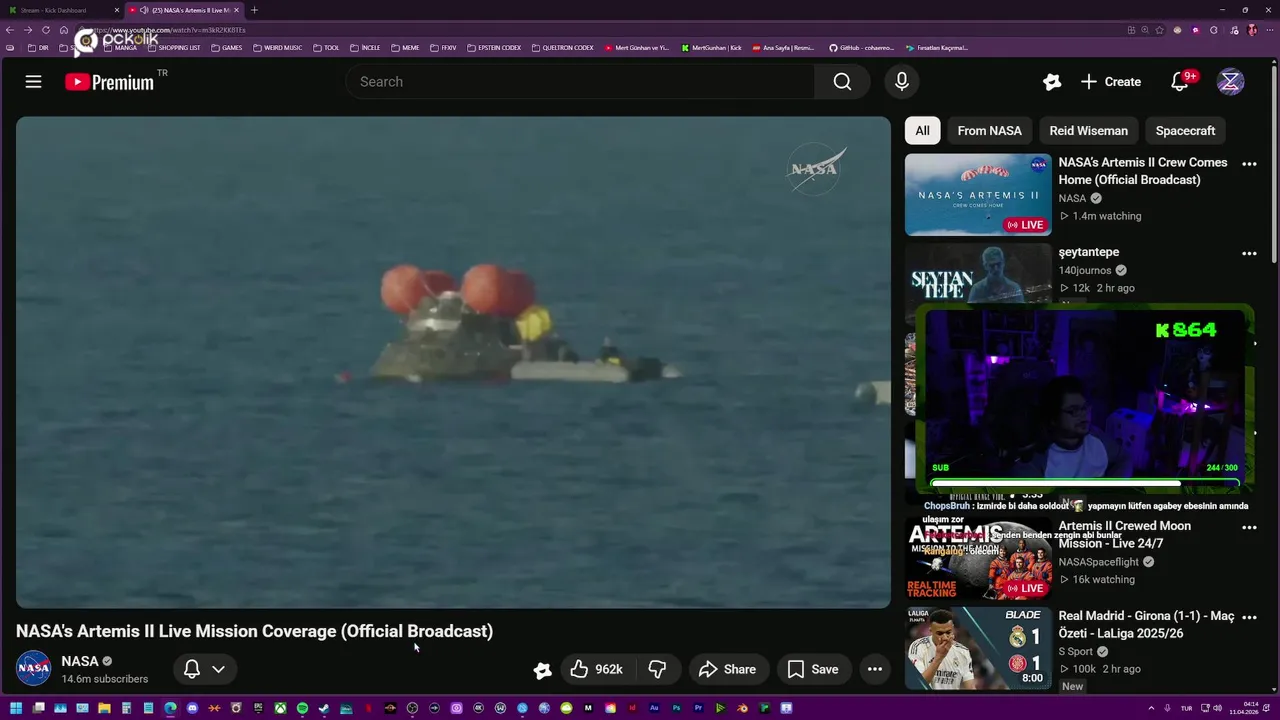1280x720 pixels.
Task: Open the EPSTEIN CODEX bookmark folder
Action: tap(494, 47)
